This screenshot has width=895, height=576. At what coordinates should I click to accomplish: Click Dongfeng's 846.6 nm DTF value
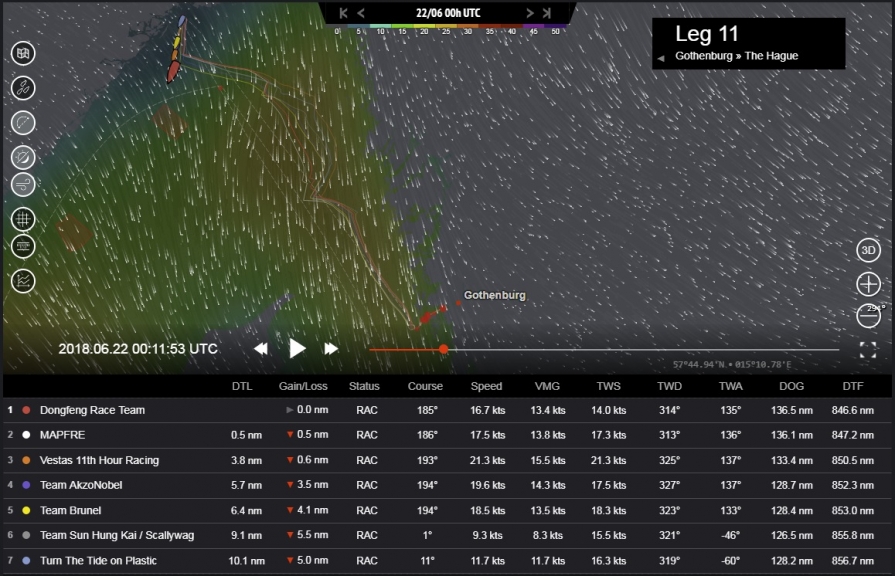[x=853, y=410]
